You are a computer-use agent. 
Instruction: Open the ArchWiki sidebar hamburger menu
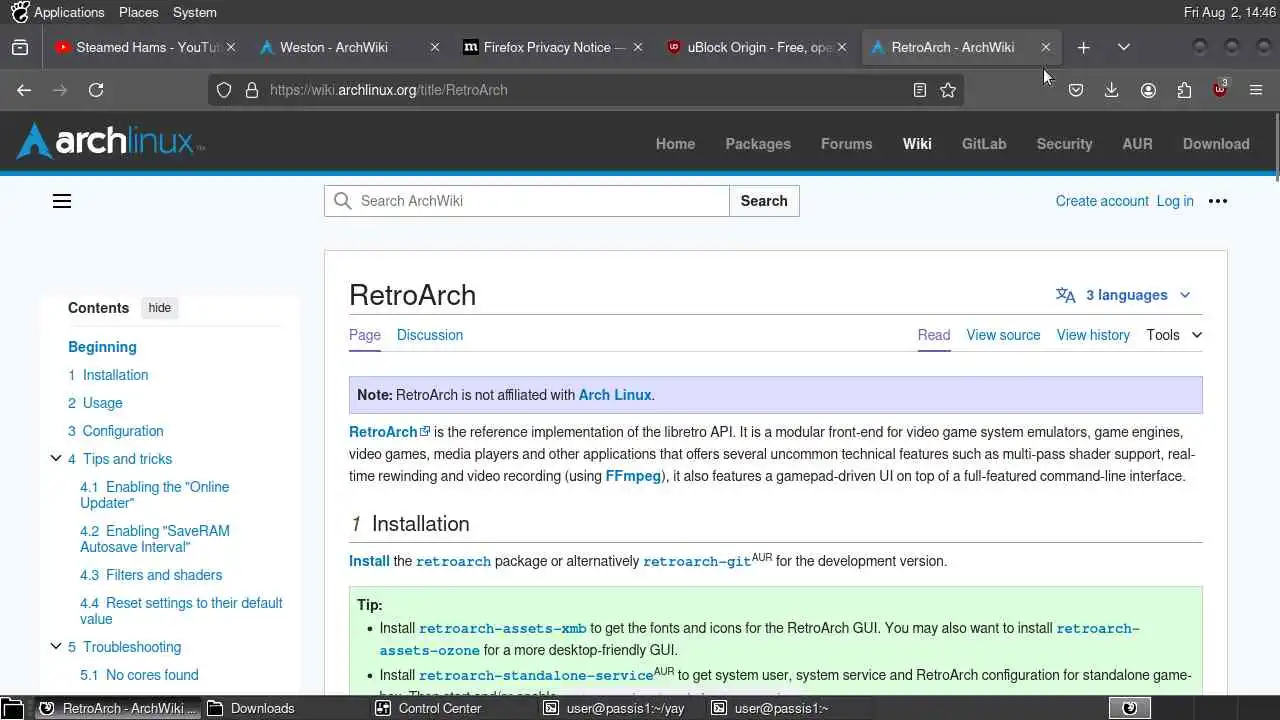pyautogui.click(x=62, y=201)
